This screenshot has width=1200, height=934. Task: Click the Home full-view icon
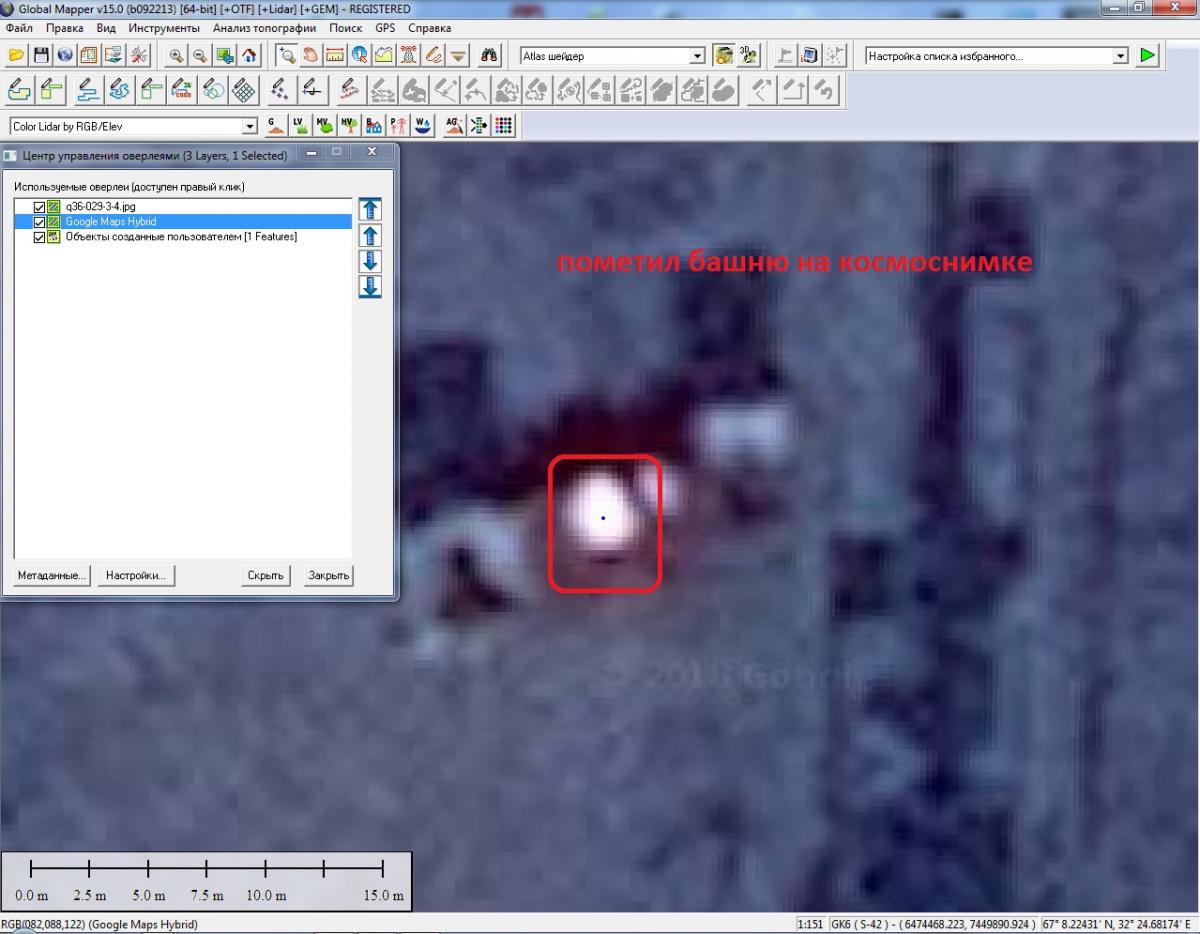pyautogui.click(x=249, y=56)
